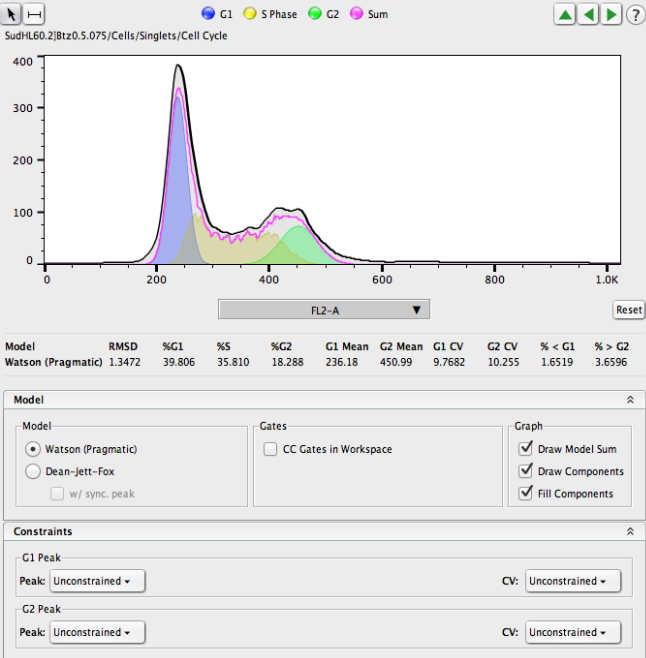
Task: Click the yellow S Phase legend ball
Action: point(250,13)
